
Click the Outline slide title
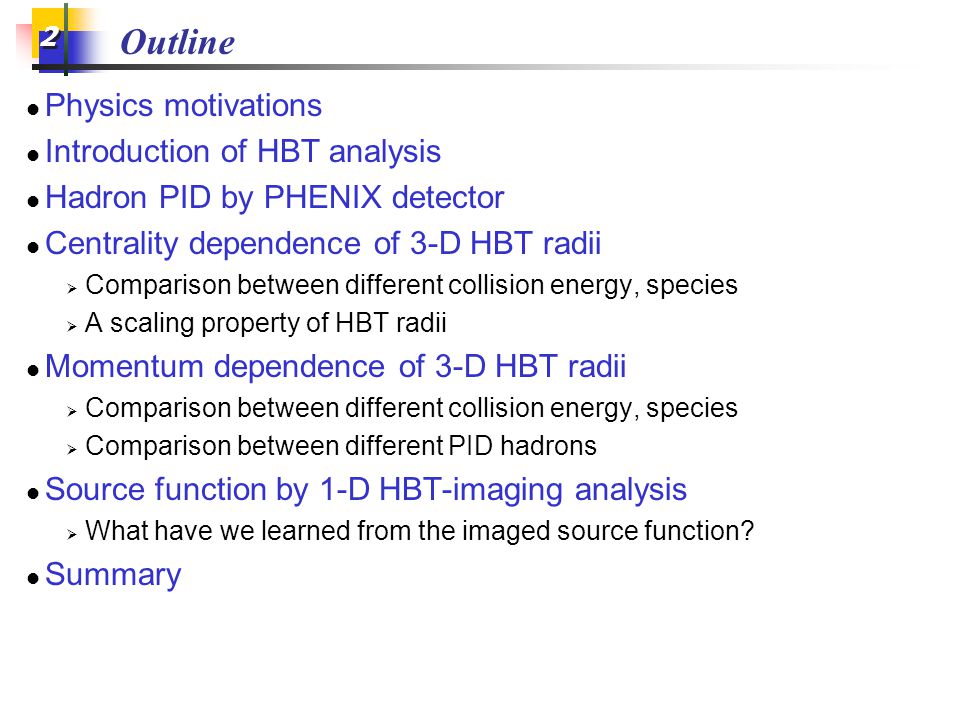coord(178,42)
